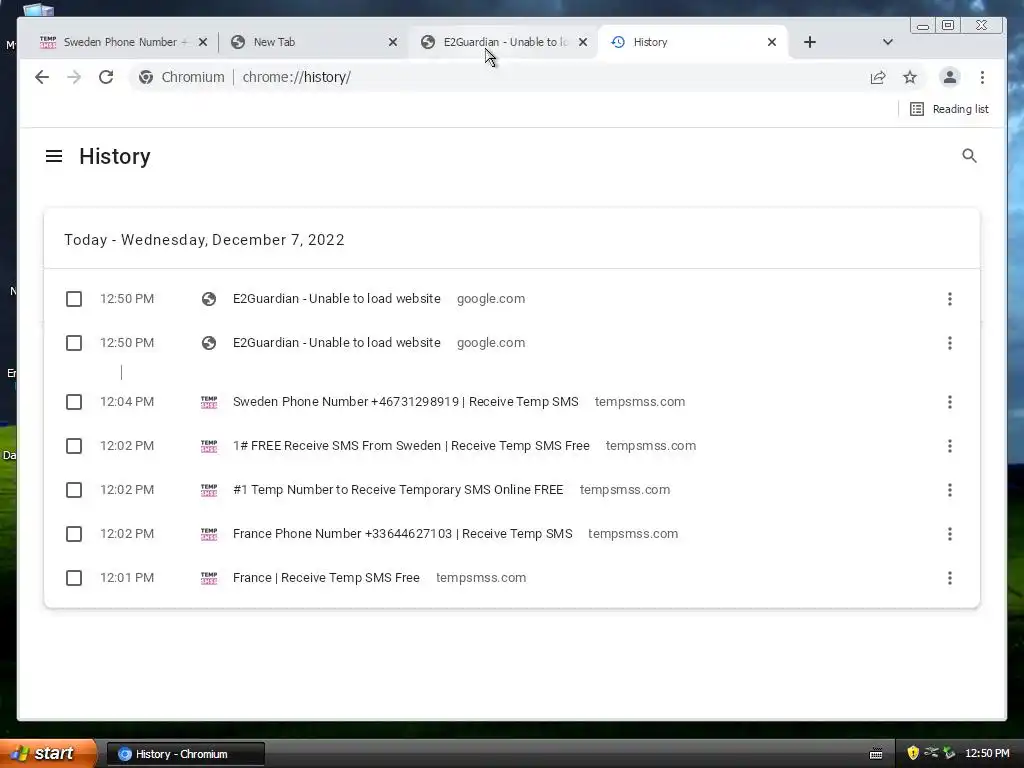
Task: Select checkbox for France Phone Number entry
Action: (x=74, y=534)
